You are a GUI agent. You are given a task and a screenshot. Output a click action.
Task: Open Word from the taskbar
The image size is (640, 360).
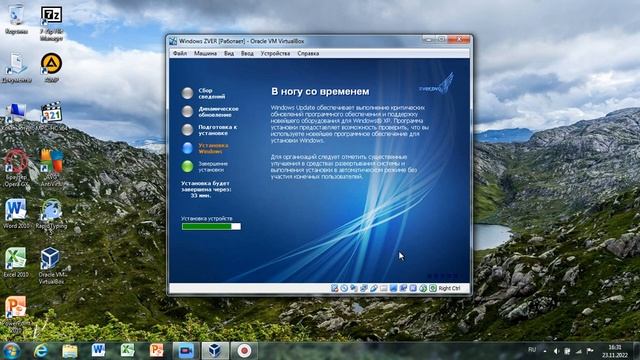pyautogui.click(x=98, y=351)
